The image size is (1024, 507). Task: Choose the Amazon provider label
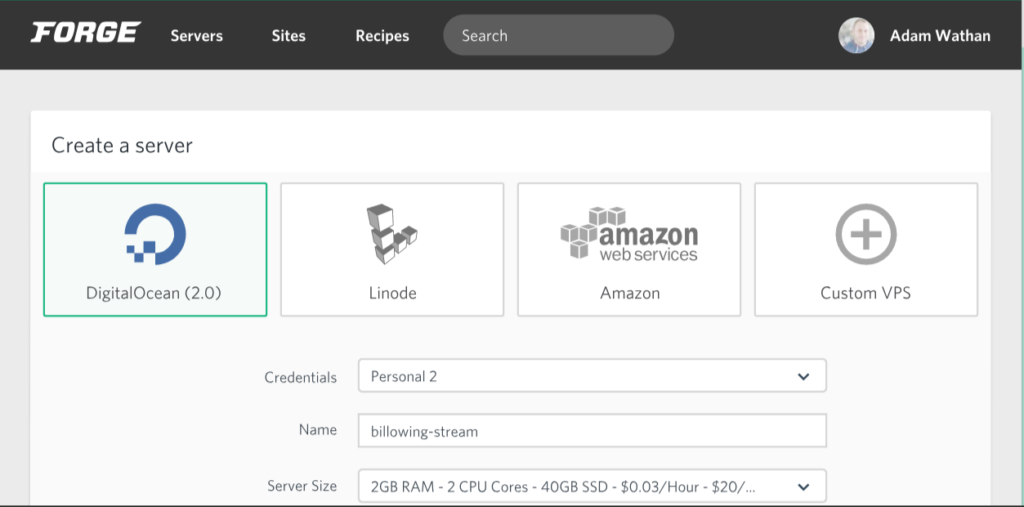point(630,293)
